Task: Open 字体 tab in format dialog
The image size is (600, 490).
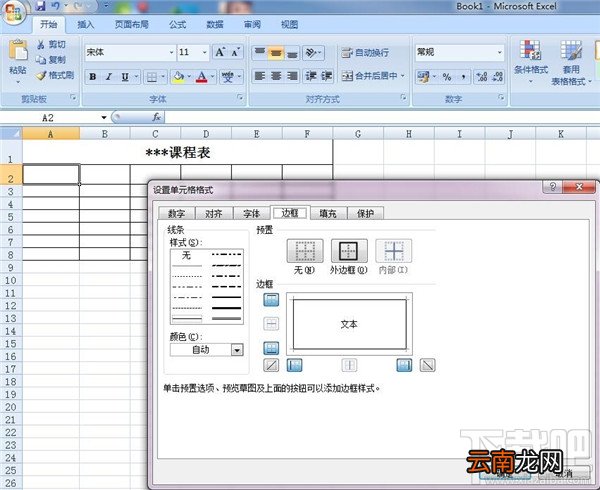Action: pos(251,213)
